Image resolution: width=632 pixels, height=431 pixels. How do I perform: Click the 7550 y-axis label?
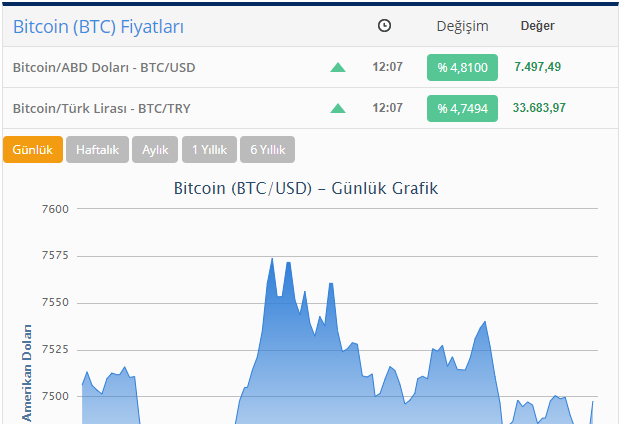pos(55,302)
